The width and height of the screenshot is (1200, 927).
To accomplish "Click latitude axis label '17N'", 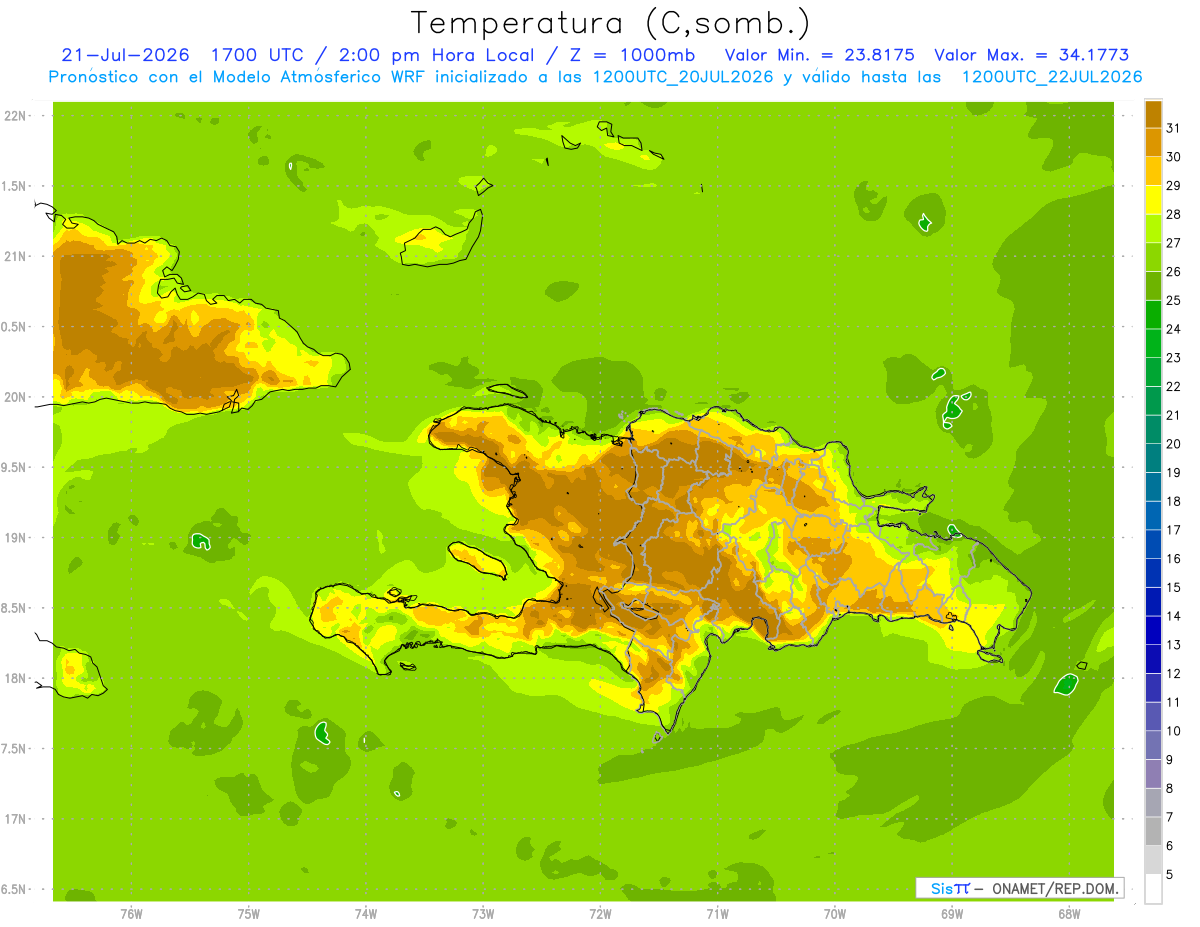I will pyautogui.click(x=15, y=819).
